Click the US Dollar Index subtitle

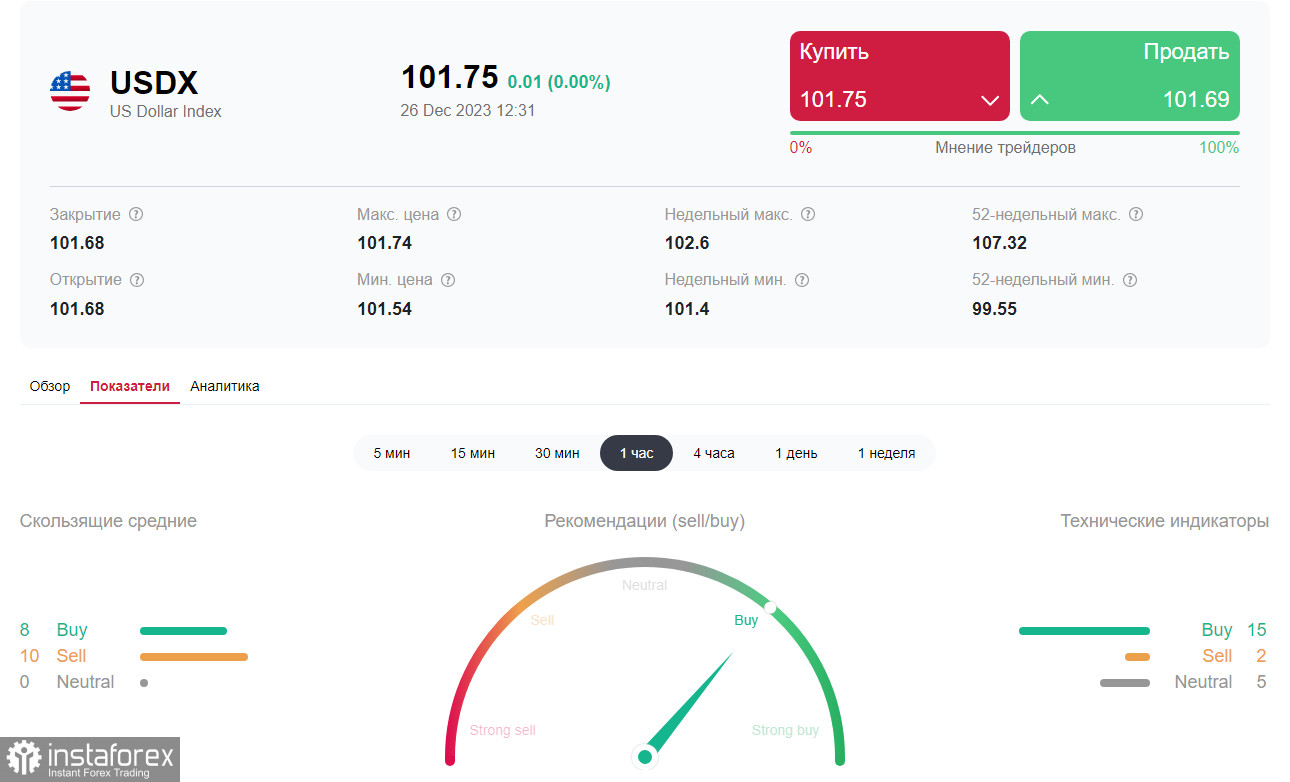click(166, 112)
